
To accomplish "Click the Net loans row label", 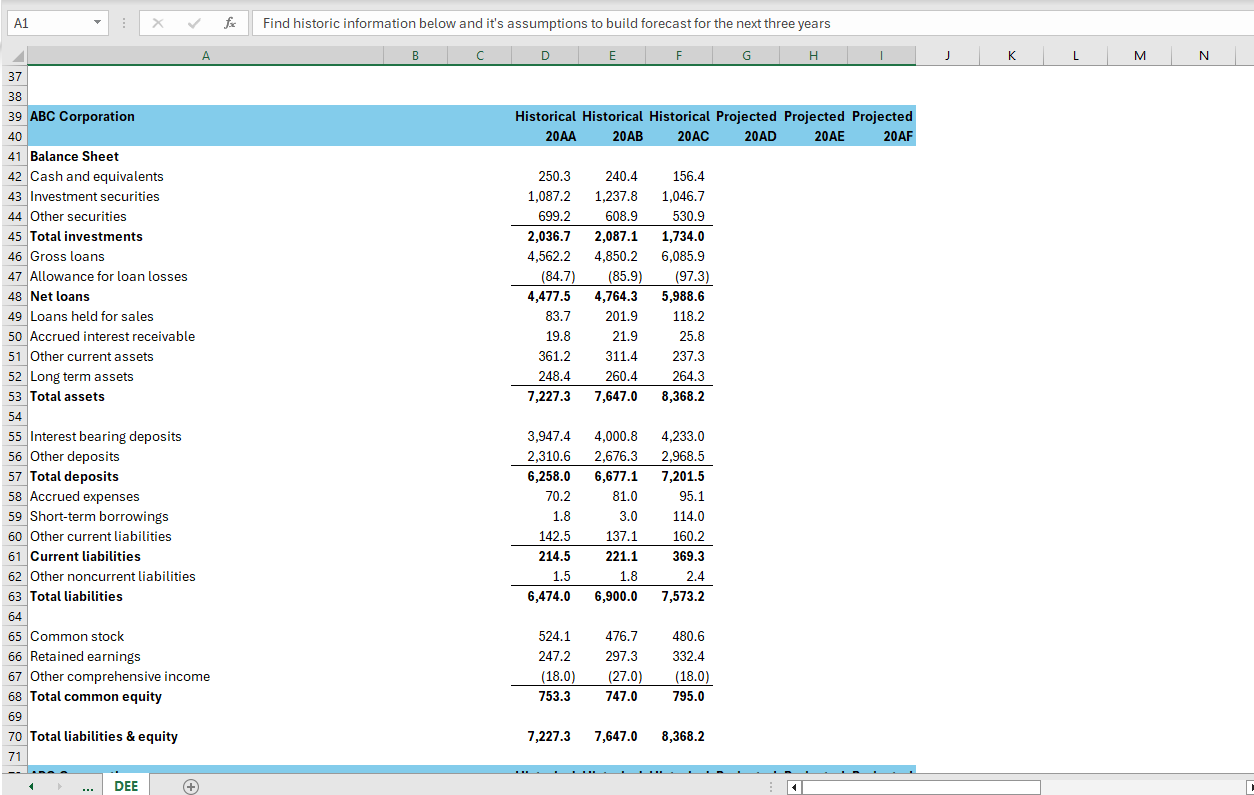I will click(59, 296).
